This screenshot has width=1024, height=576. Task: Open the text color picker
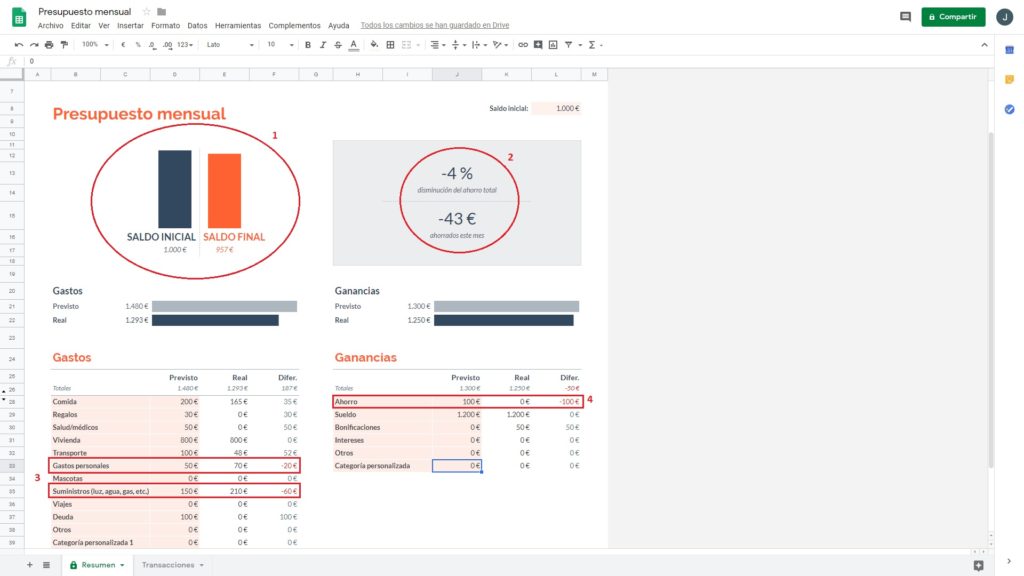(354, 45)
